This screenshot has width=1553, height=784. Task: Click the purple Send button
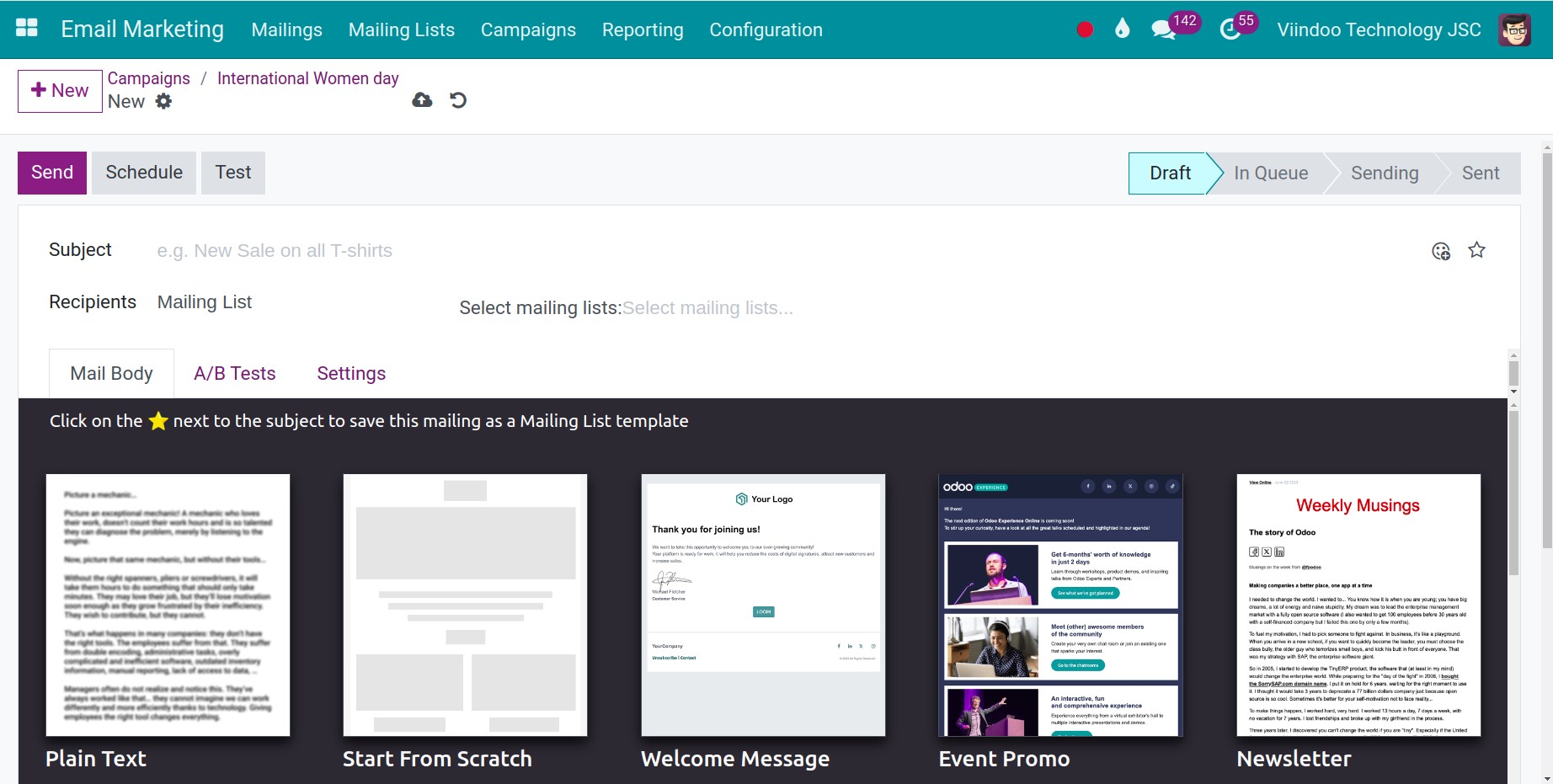click(x=52, y=173)
